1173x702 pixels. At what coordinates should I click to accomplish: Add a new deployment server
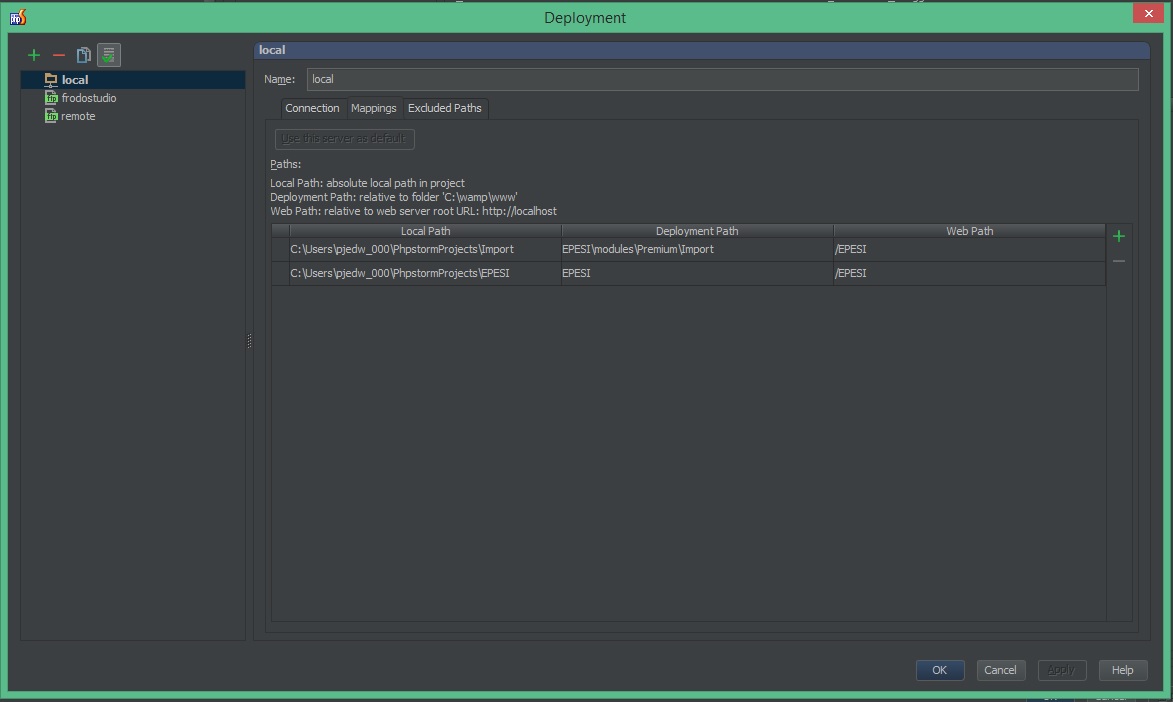[x=34, y=55]
